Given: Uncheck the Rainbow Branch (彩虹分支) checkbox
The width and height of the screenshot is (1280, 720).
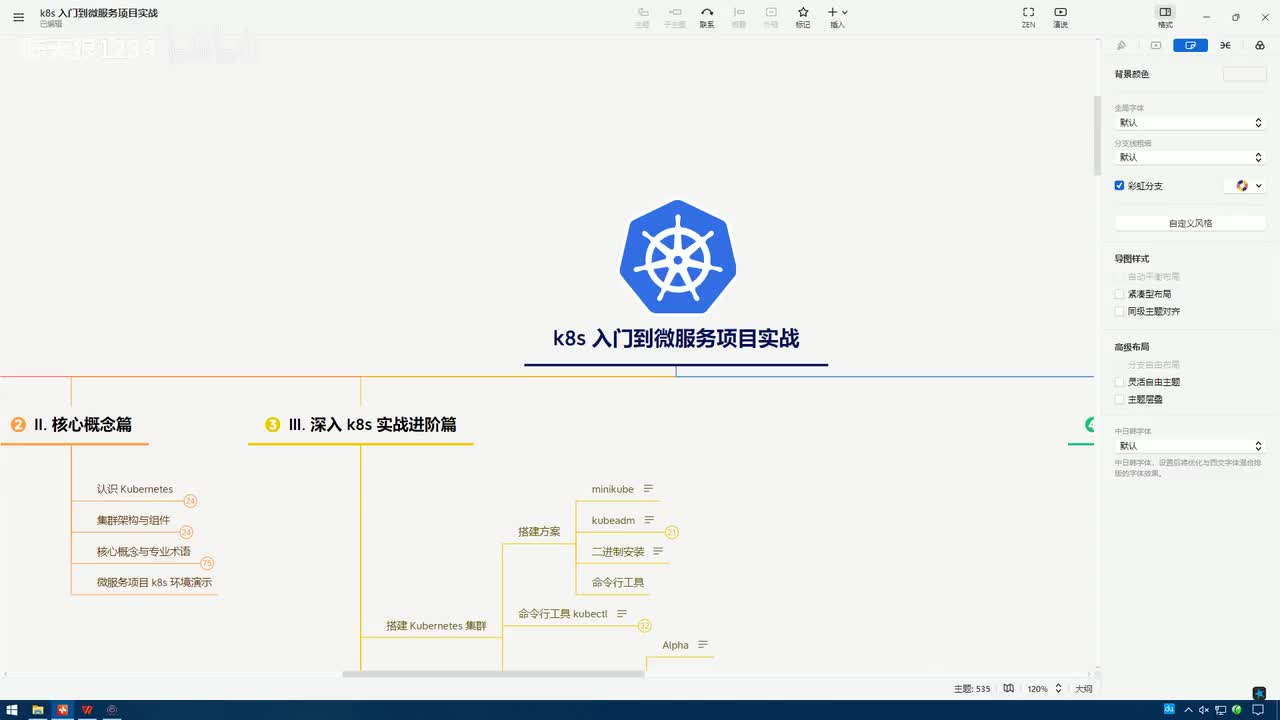Looking at the screenshot, I should click(x=1119, y=185).
